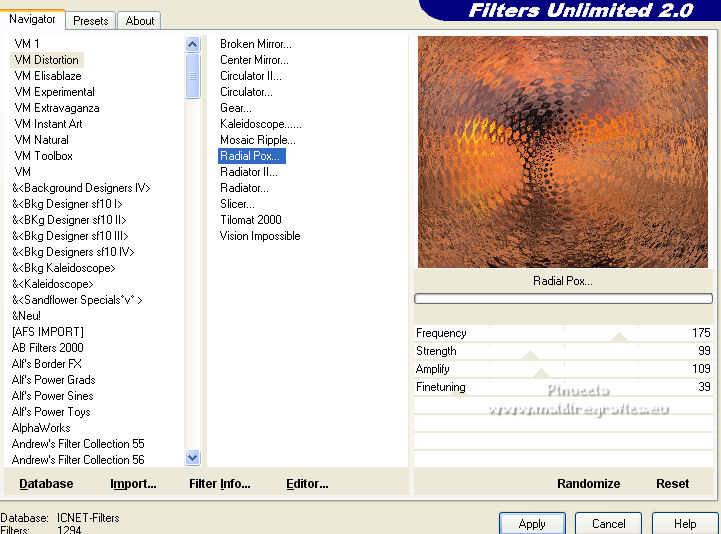Open the About tab
721x534 pixels.
(139, 21)
